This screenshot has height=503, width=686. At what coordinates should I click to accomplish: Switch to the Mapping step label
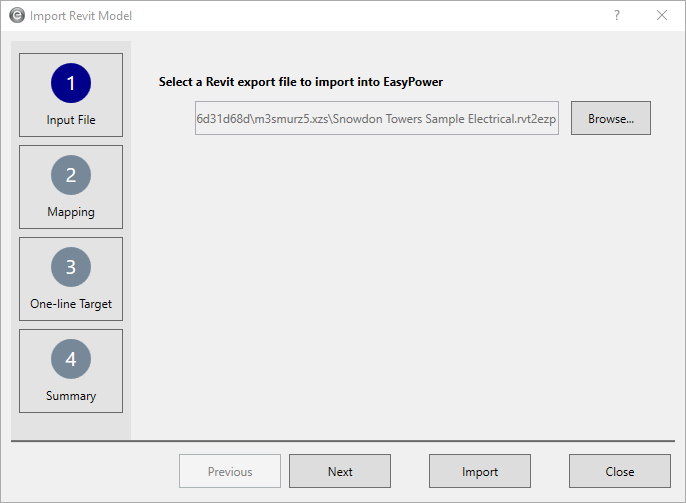click(x=71, y=212)
